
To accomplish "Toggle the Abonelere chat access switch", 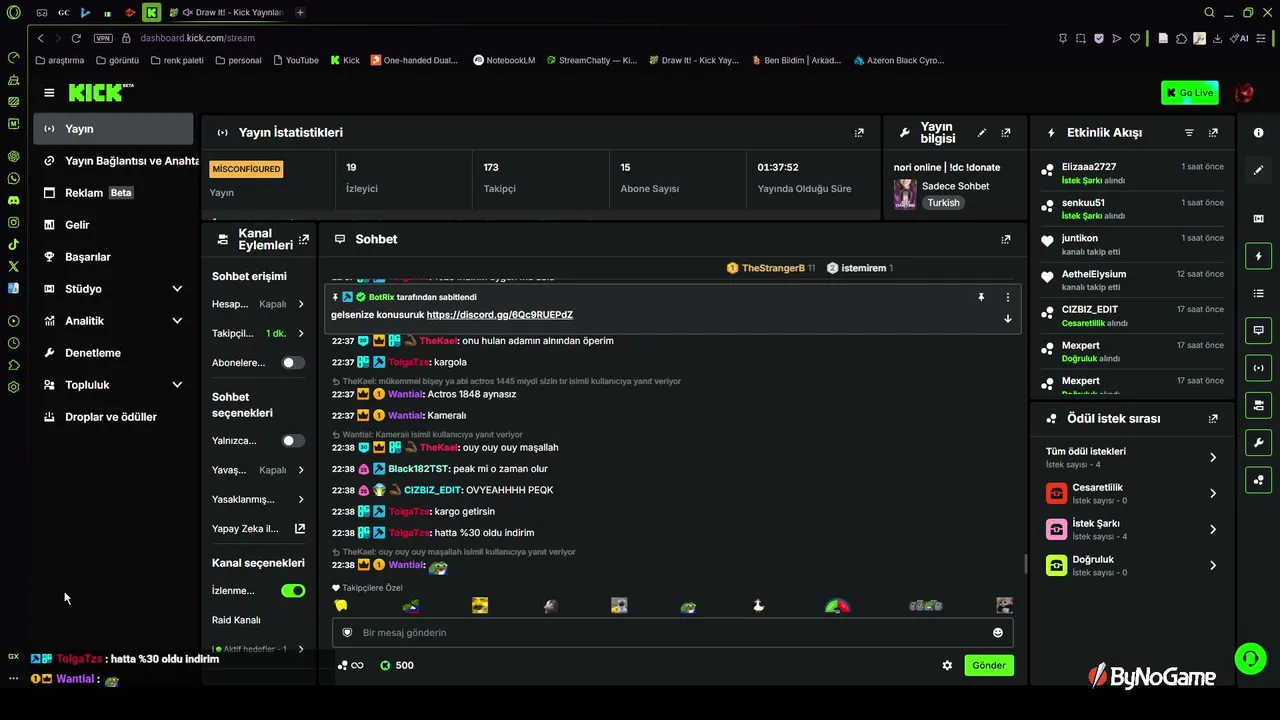I will tap(293, 363).
